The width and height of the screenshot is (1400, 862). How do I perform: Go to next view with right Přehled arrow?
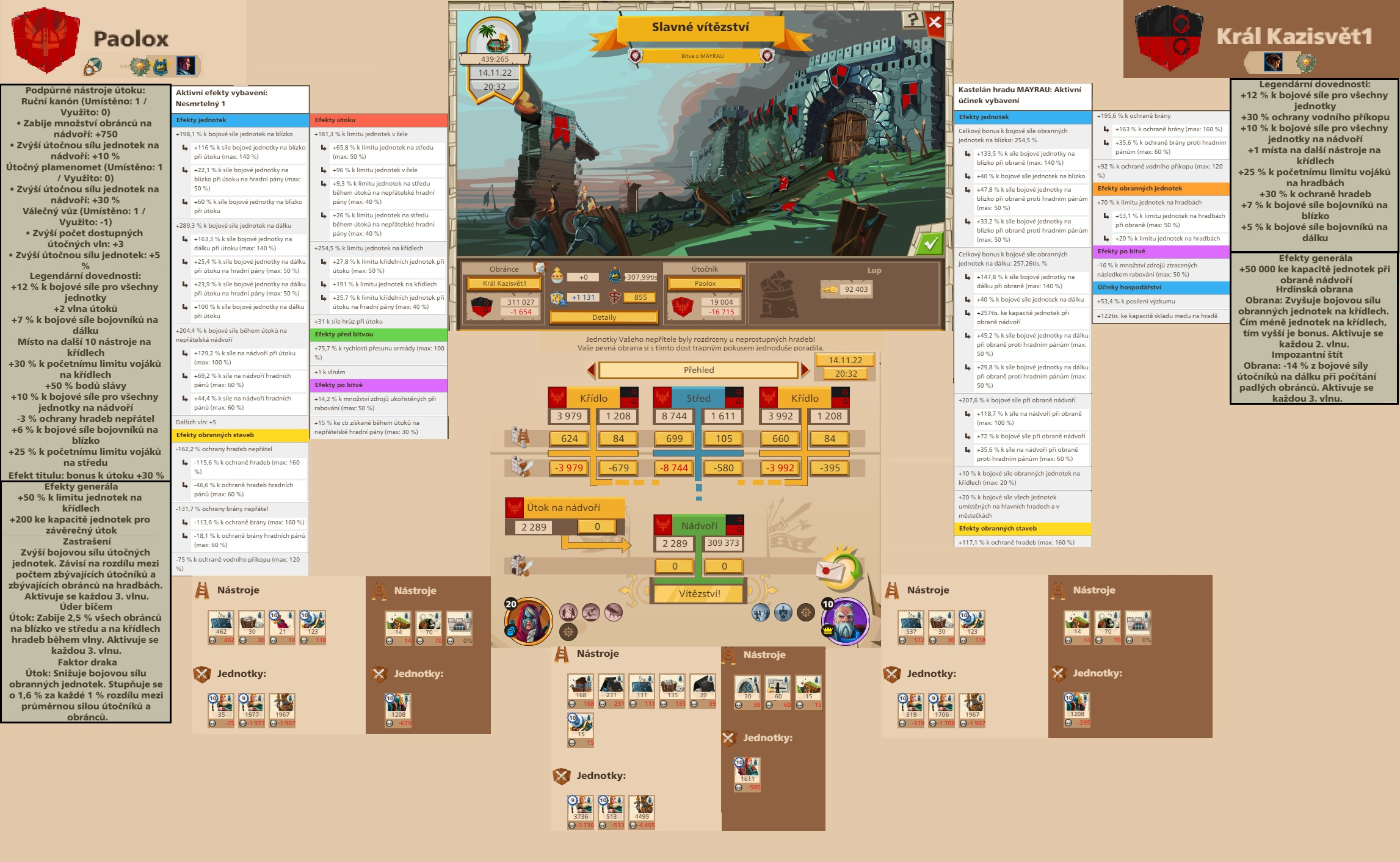pos(805,370)
